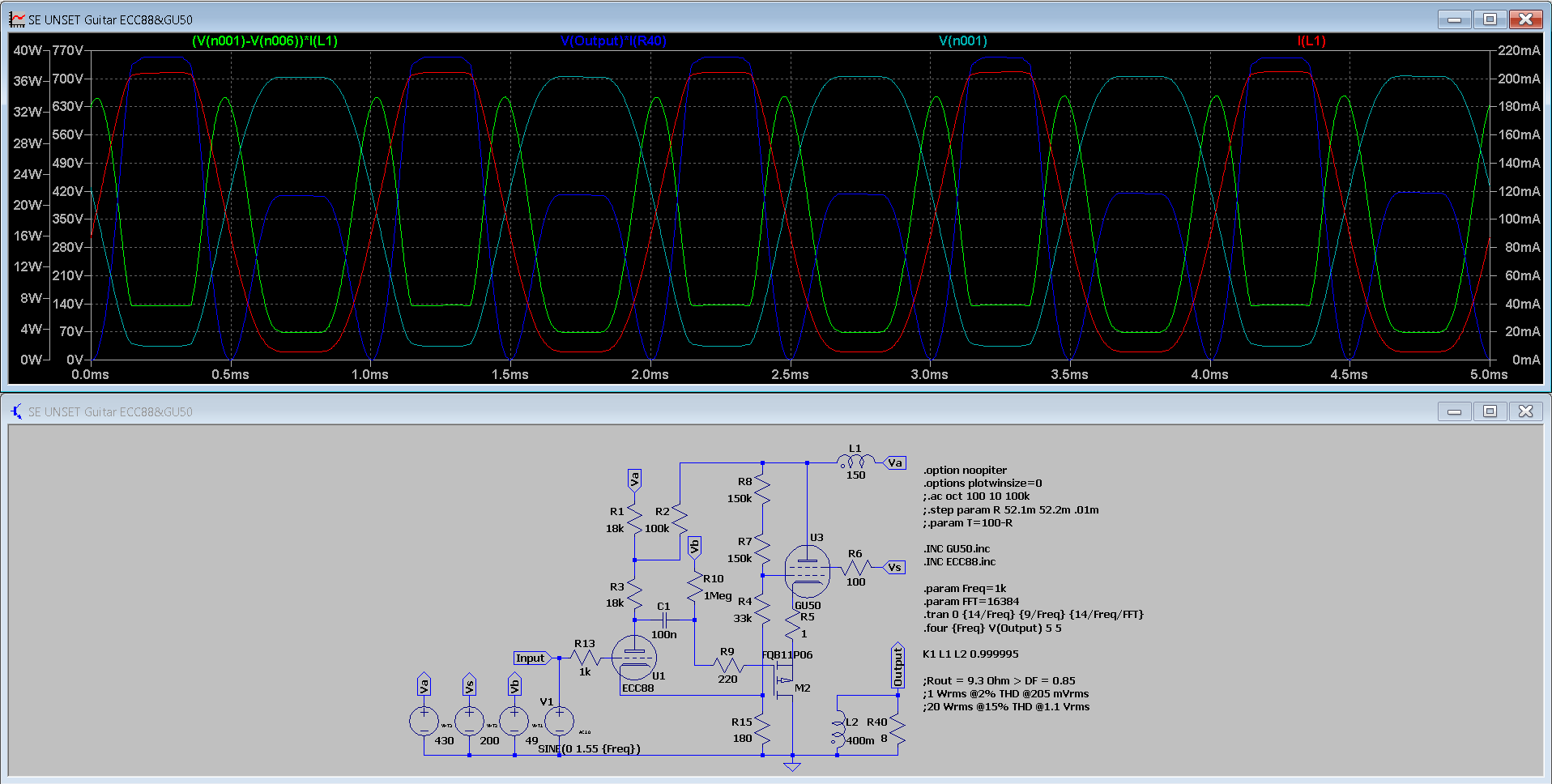Click the Output net label flag
The image size is (1552, 784).
[898, 666]
